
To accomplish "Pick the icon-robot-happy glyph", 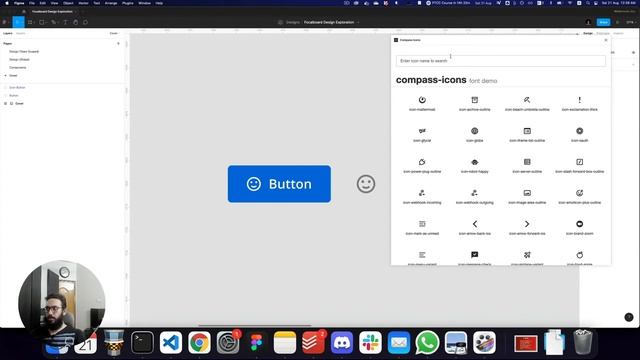I will click(x=474, y=162).
